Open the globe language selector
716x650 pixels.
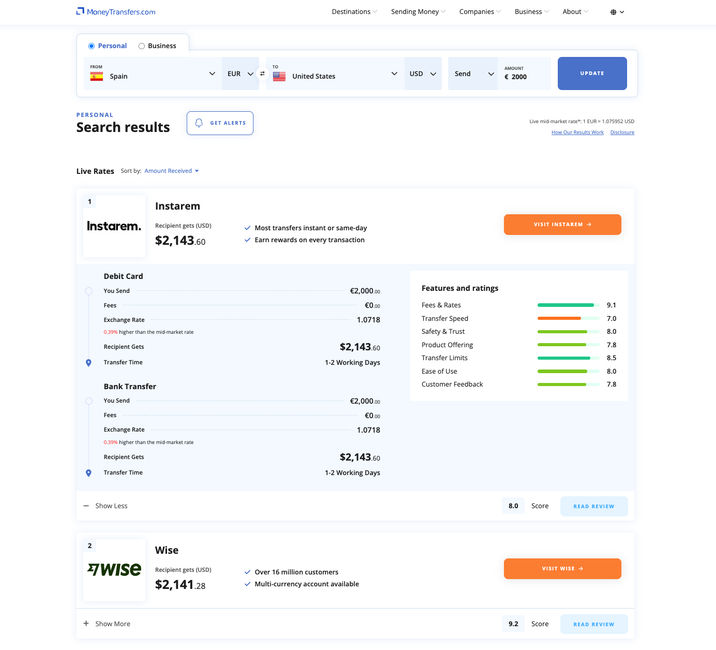[616, 12]
